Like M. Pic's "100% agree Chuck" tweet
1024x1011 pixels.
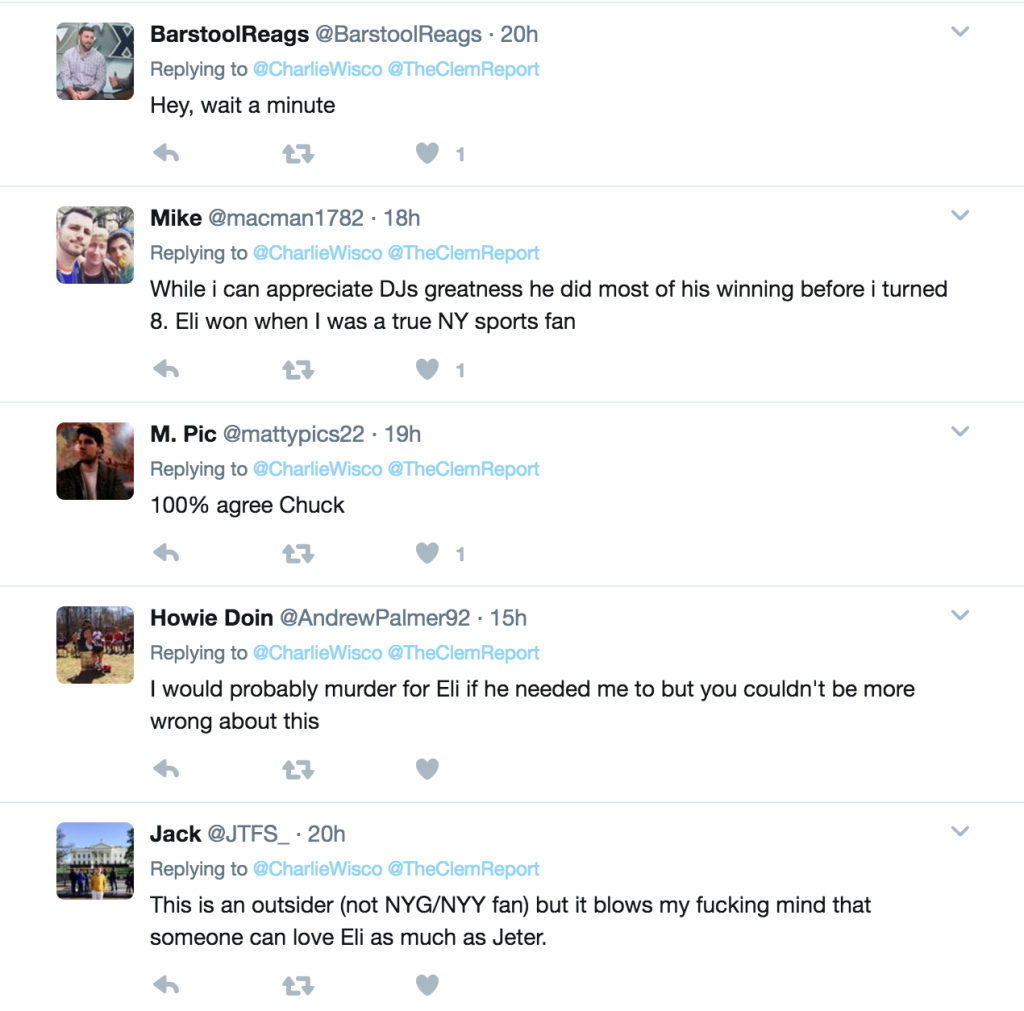(x=427, y=553)
